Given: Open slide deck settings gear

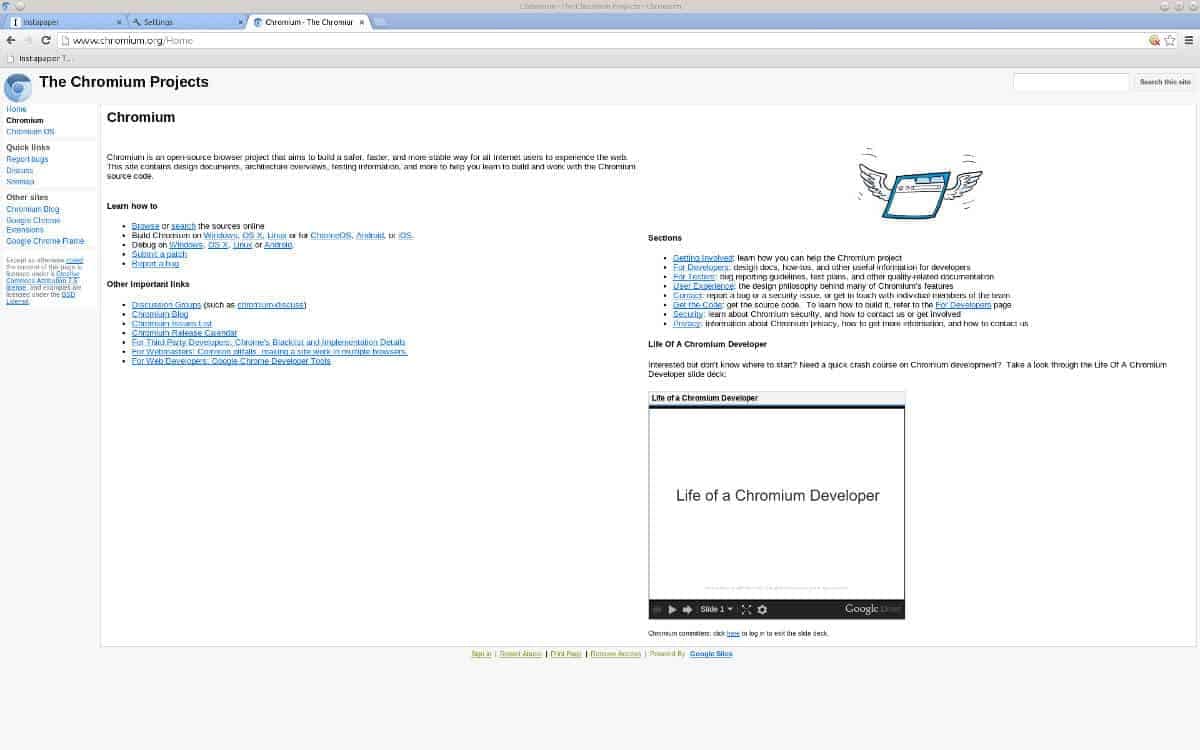Looking at the screenshot, I should pos(762,609).
